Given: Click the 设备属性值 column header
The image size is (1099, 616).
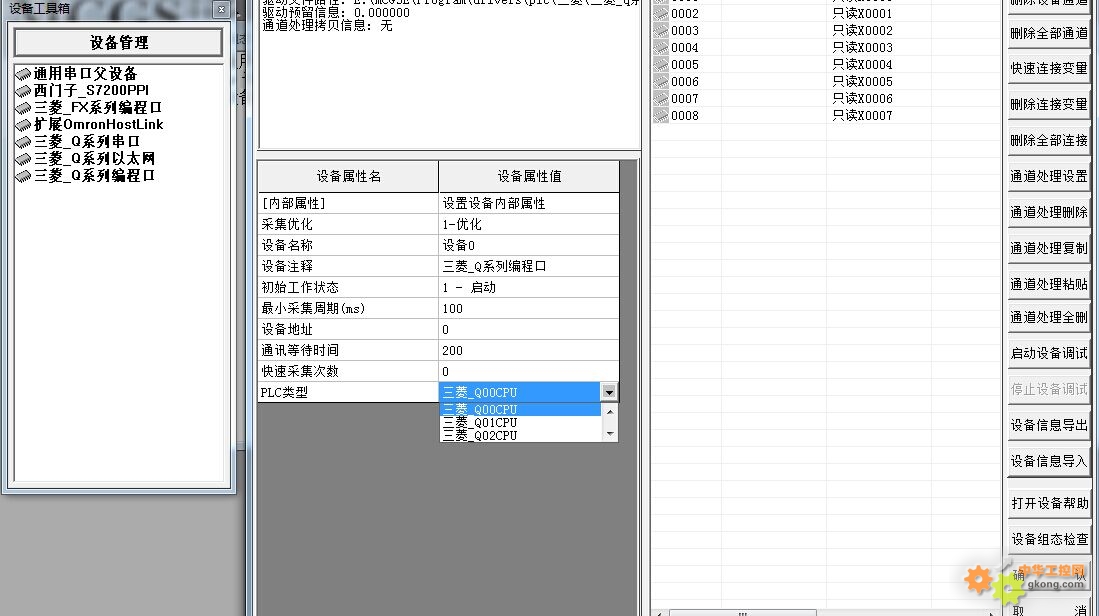Looking at the screenshot, I should click(x=529, y=177).
